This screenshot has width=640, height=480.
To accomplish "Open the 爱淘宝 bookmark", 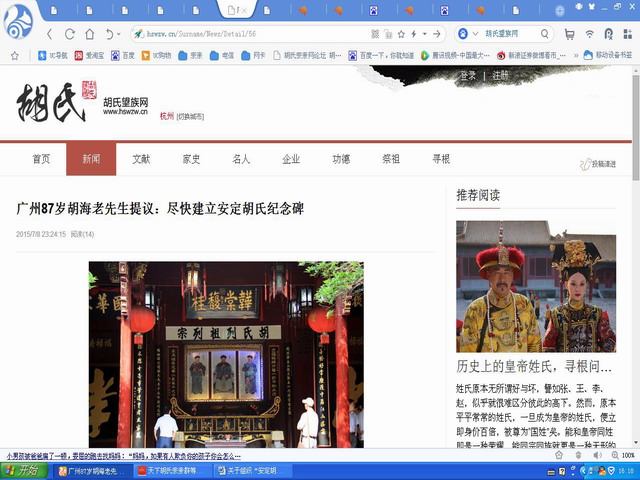I will click(x=89, y=56).
